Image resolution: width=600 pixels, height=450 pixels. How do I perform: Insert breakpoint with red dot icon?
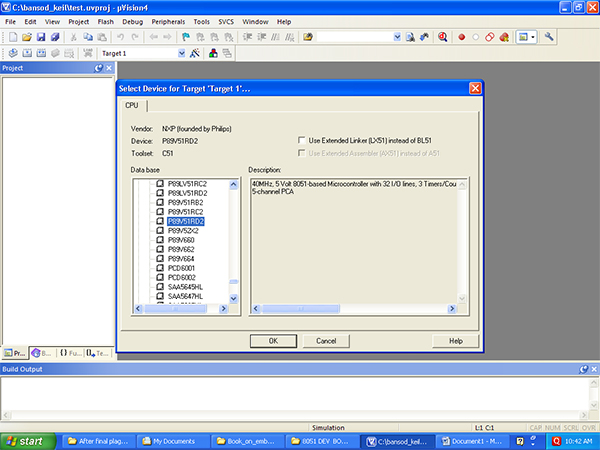click(x=461, y=37)
